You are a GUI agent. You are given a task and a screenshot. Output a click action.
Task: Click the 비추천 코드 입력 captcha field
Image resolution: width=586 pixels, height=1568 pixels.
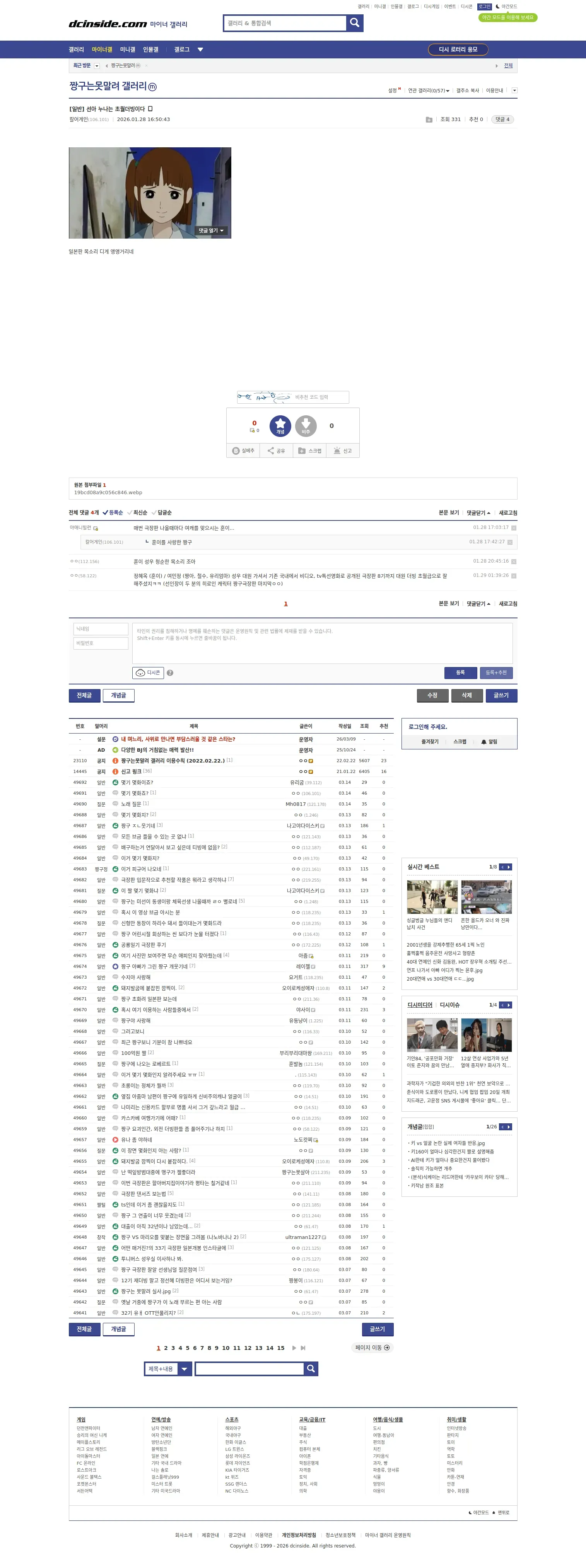320,397
